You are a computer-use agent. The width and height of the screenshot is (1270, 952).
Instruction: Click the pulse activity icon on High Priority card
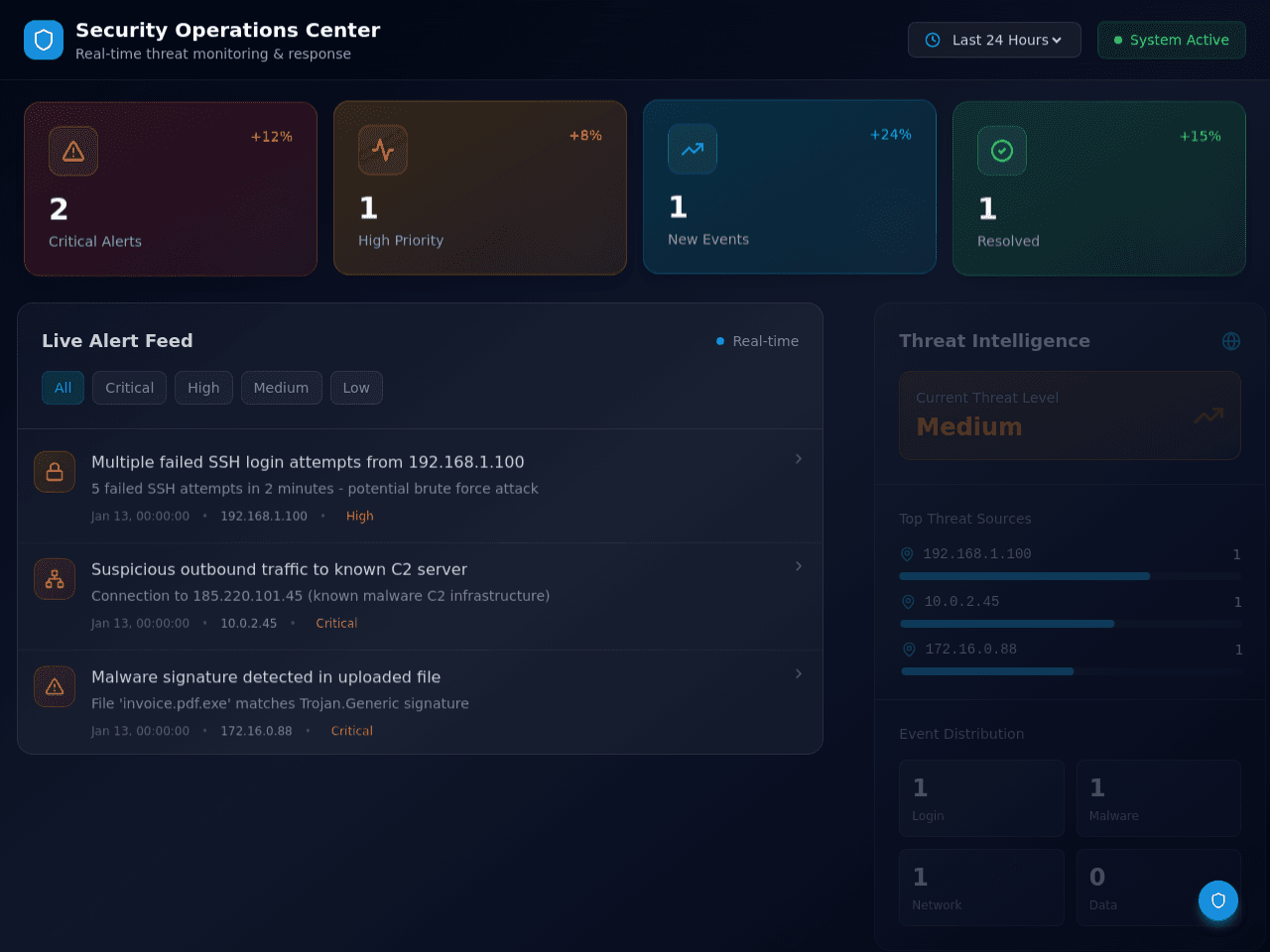point(383,150)
